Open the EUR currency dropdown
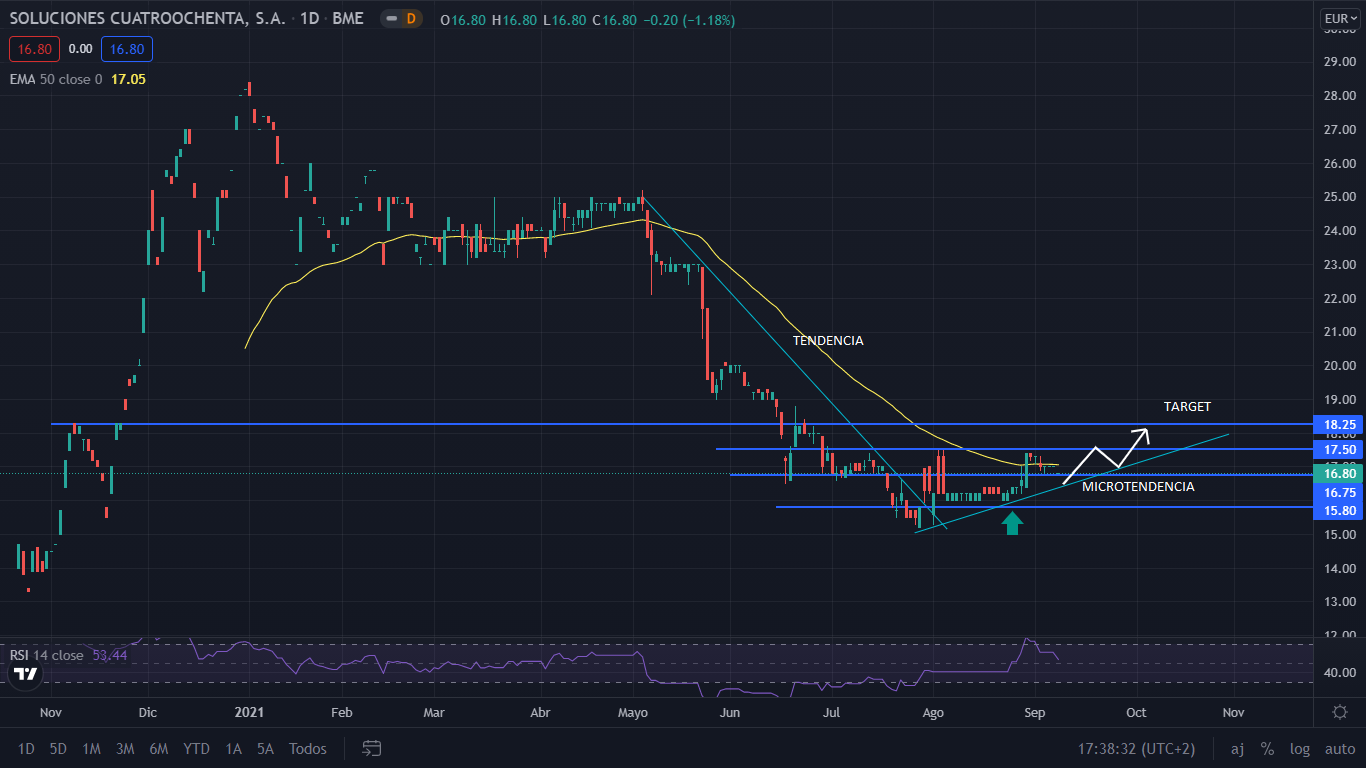The height and width of the screenshot is (768, 1366). click(x=1336, y=18)
